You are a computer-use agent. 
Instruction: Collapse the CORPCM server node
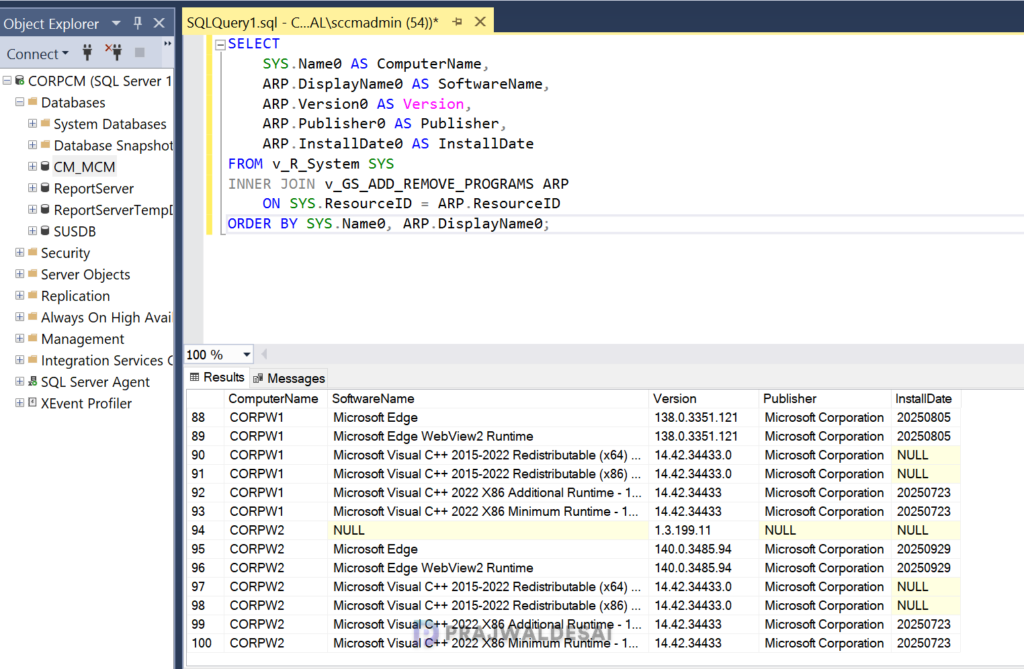(x=7, y=81)
